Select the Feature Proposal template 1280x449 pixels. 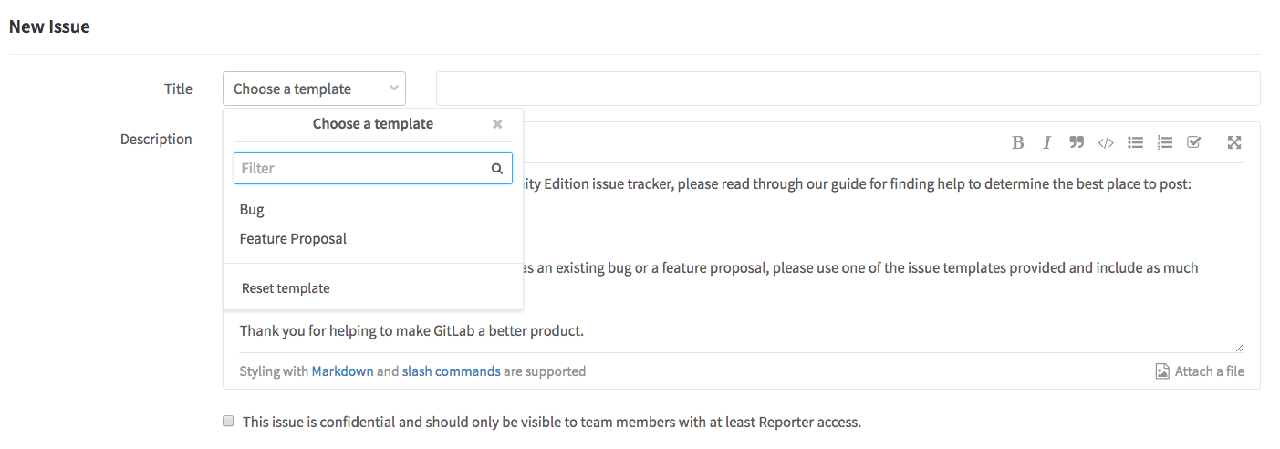(x=293, y=239)
